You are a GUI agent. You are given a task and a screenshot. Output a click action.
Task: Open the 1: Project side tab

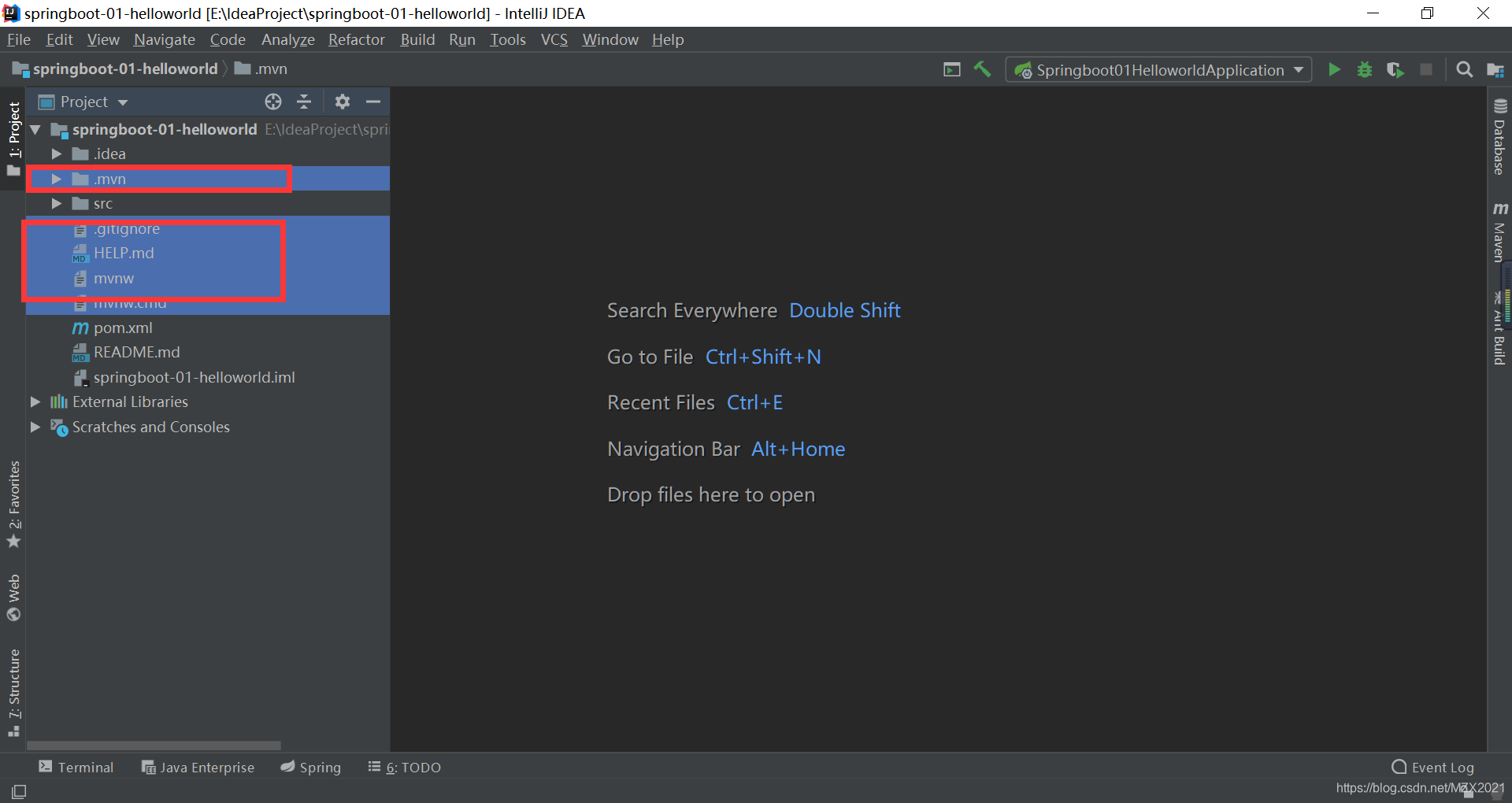click(x=13, y=139)
